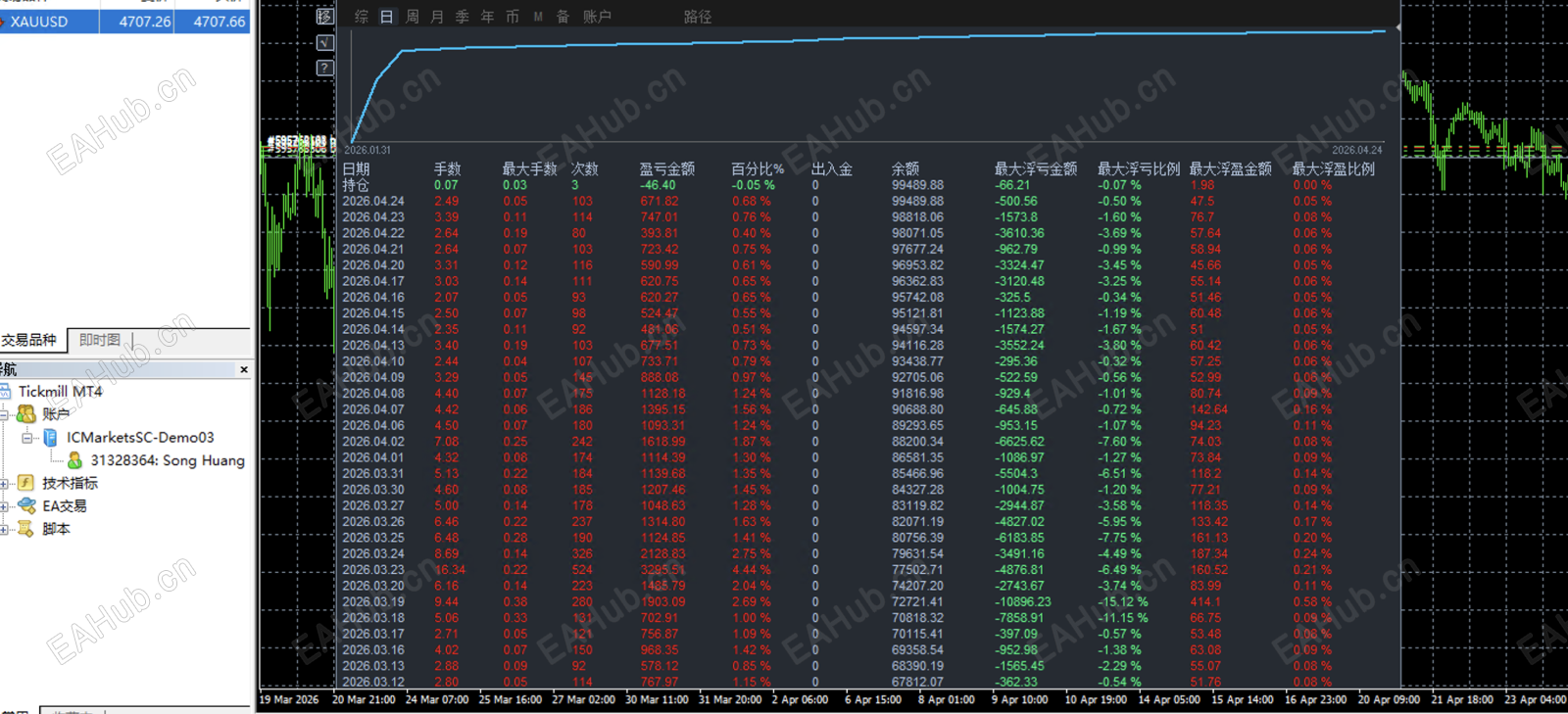Click the ? help icon button

click(325, 68)
